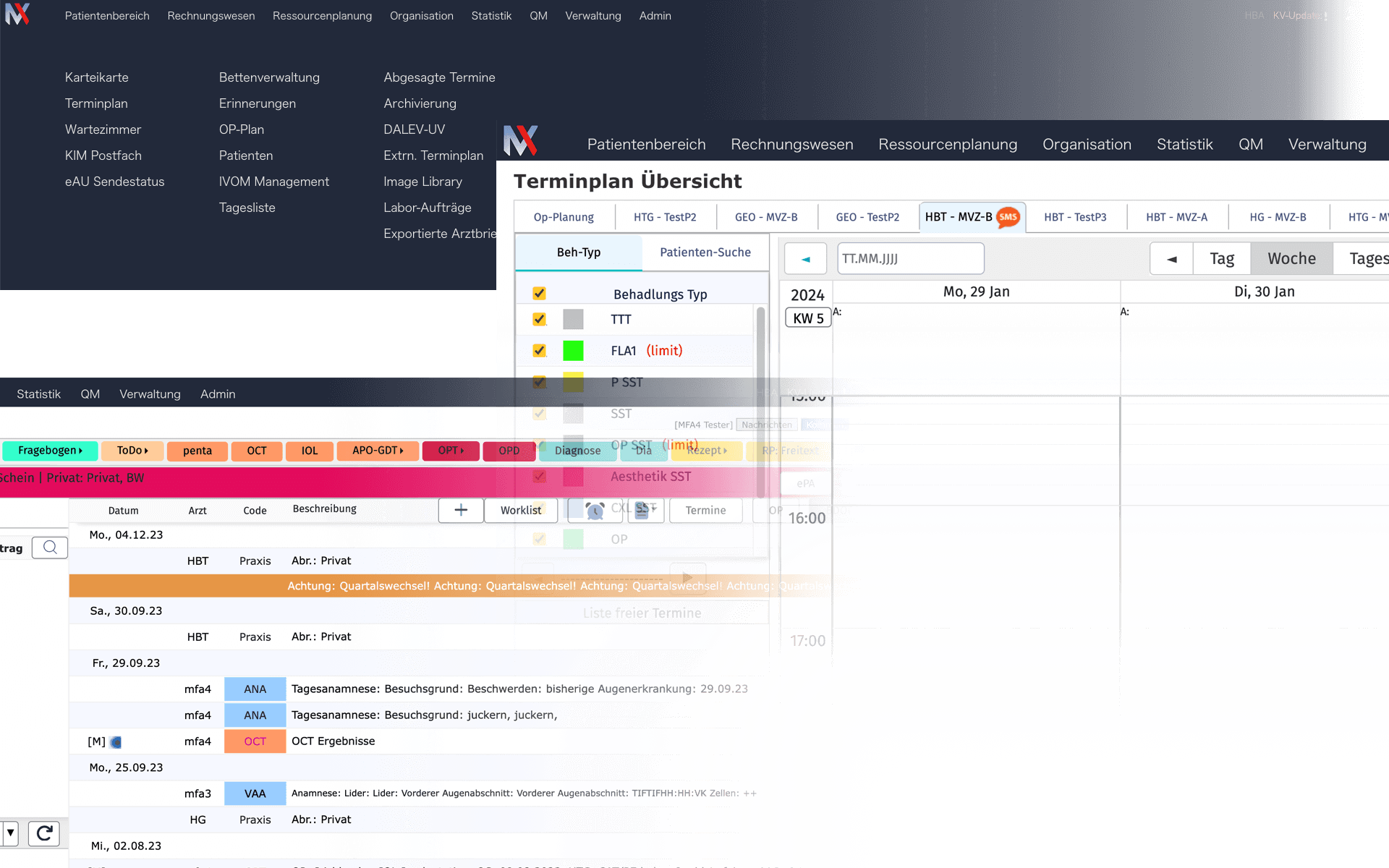
Task: Uncheck the FLA1 (limit) checkbox
Action: click(x=539, y=350)
